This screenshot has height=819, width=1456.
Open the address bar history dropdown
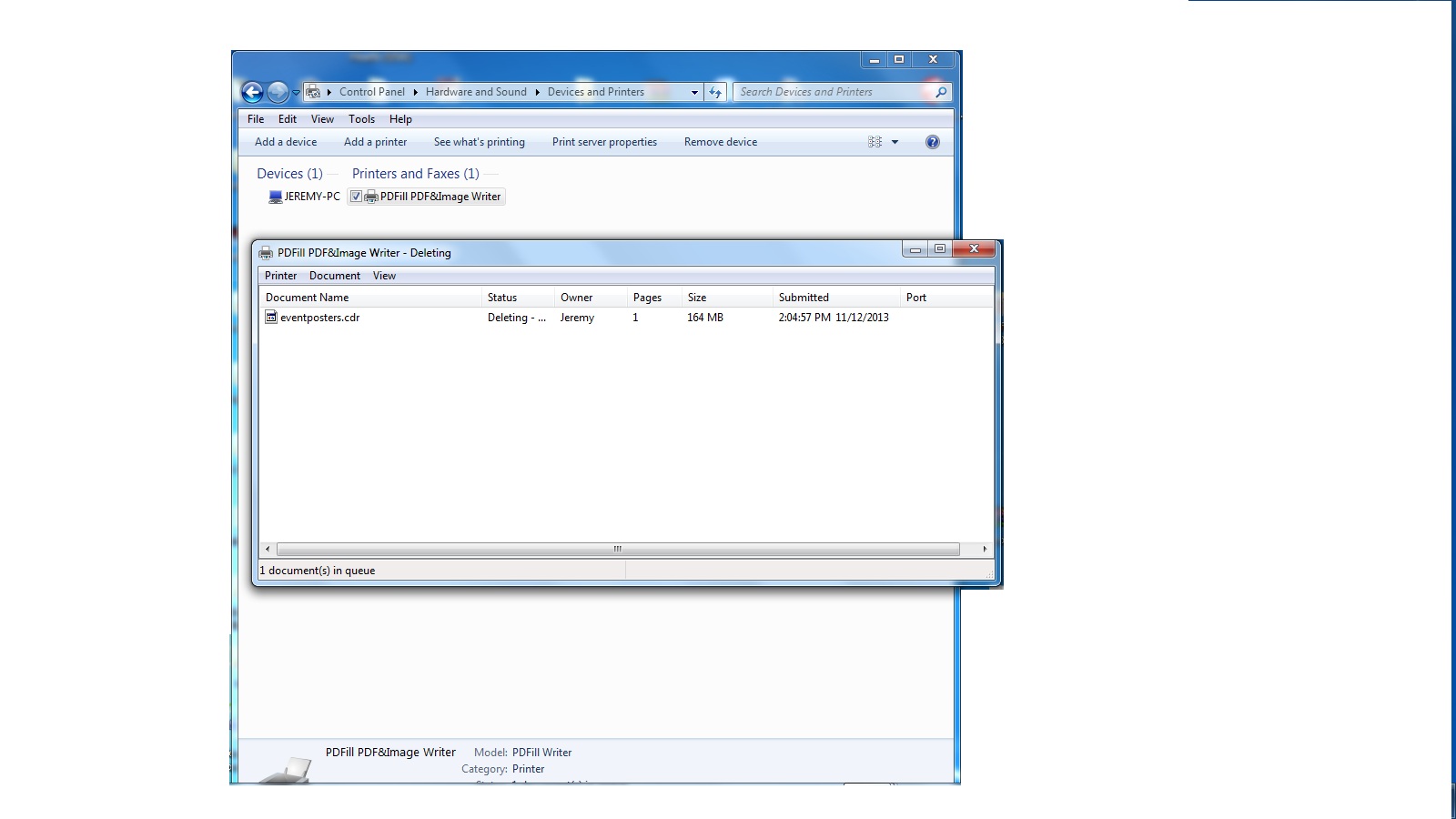tap(694, 92)
